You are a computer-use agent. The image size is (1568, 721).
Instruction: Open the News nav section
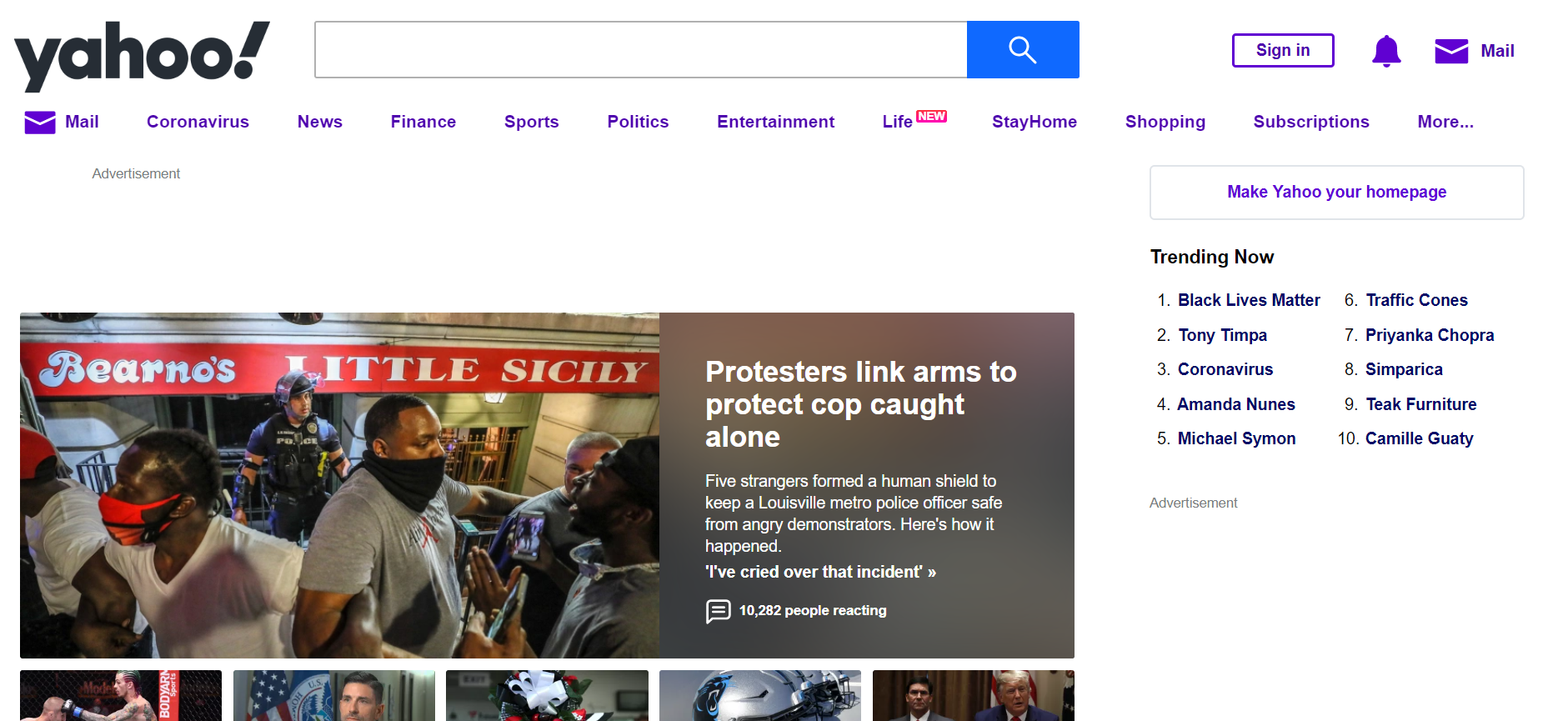(320, 122)
